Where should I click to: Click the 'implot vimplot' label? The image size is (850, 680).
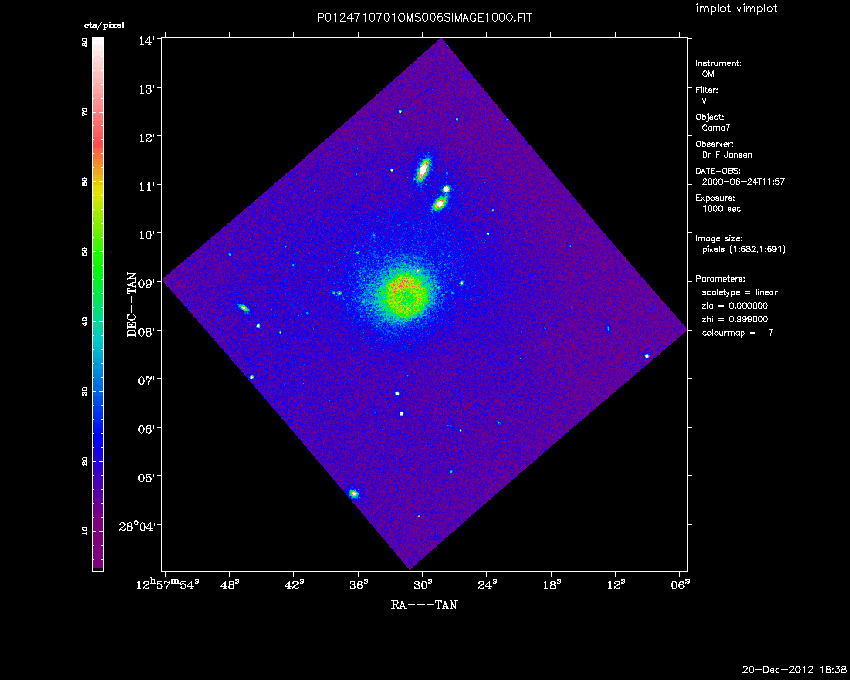(736, 8)
